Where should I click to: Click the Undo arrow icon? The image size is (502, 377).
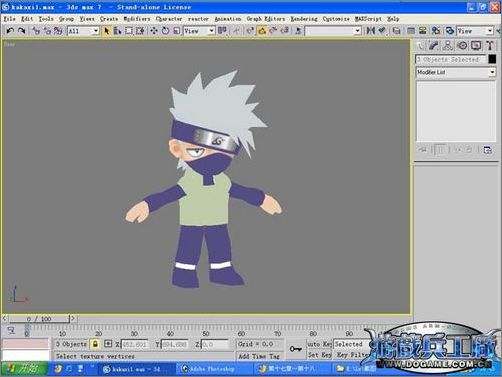pos(10,31)
